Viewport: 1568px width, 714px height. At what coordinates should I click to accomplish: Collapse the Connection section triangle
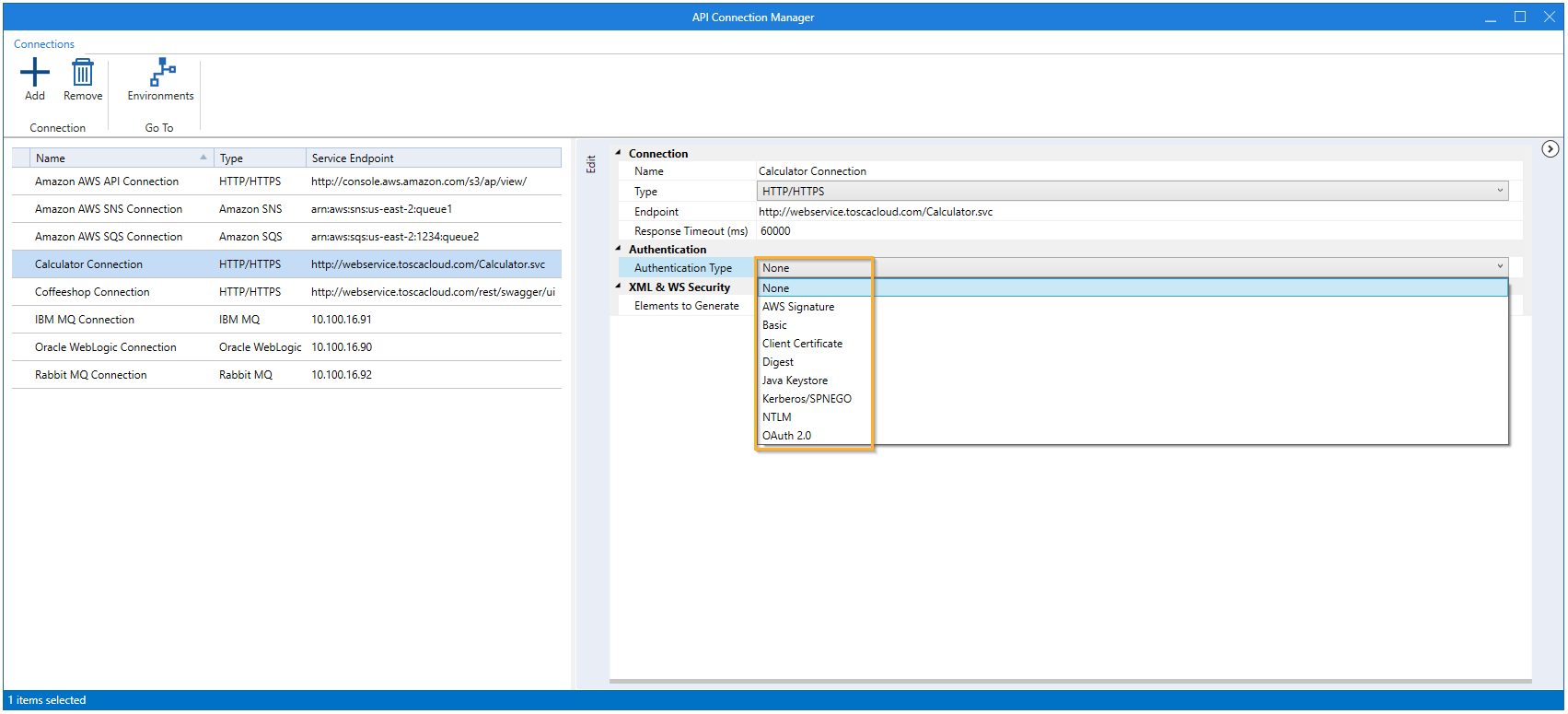tap(618, 153)
